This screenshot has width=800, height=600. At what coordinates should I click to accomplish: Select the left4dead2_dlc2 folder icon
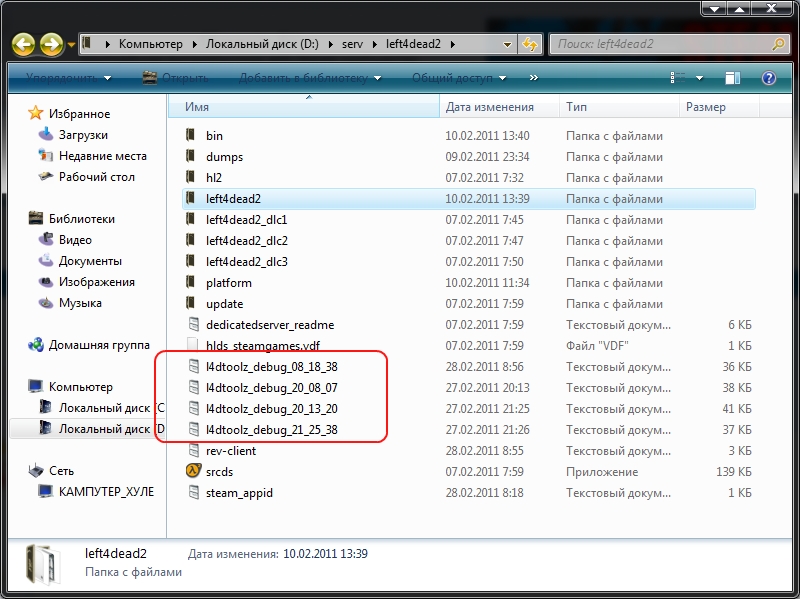(191, 240)
